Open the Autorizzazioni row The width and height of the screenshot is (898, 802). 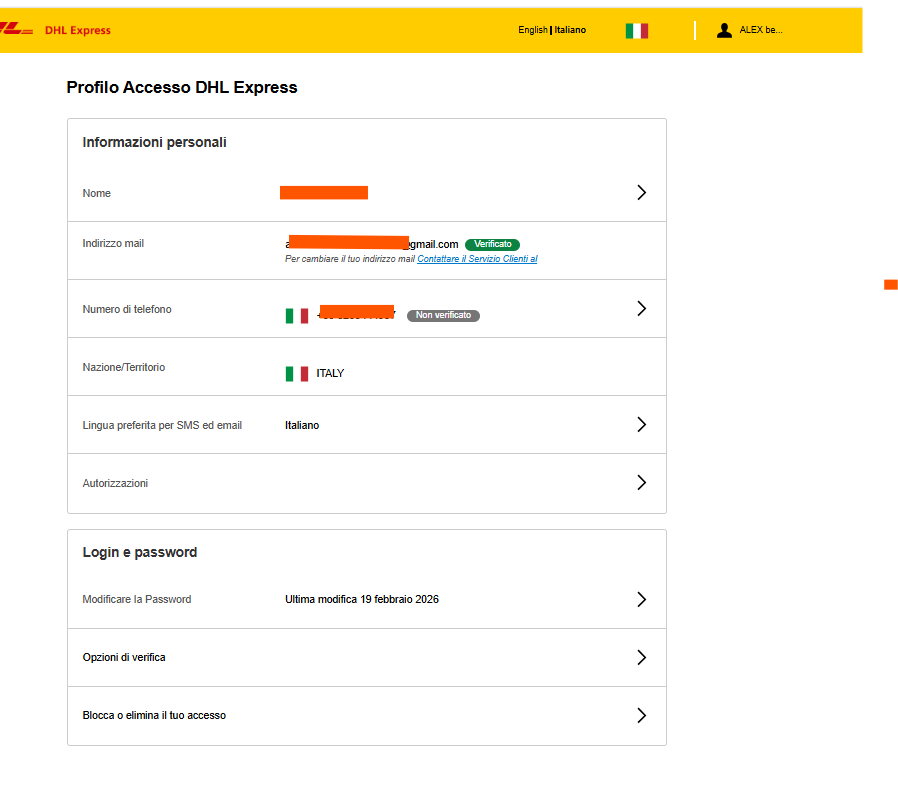tap(367, 483)
